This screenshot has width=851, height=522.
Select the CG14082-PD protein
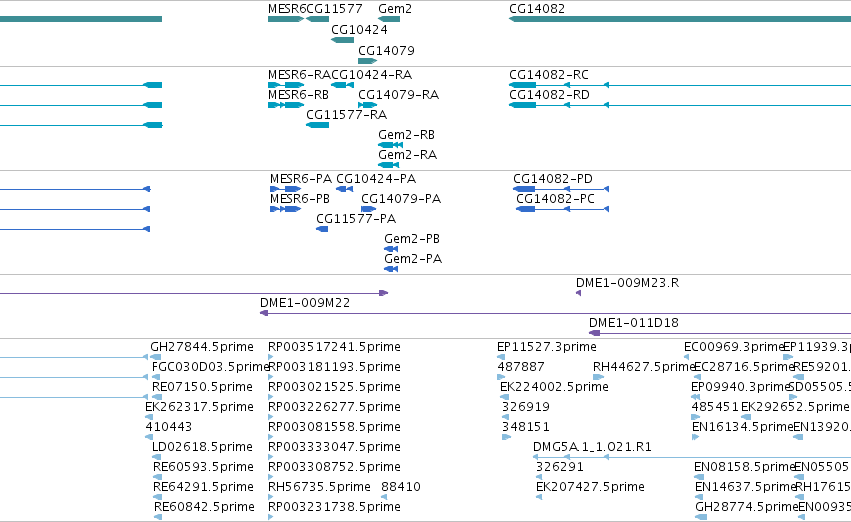click(x=561, y=189)
